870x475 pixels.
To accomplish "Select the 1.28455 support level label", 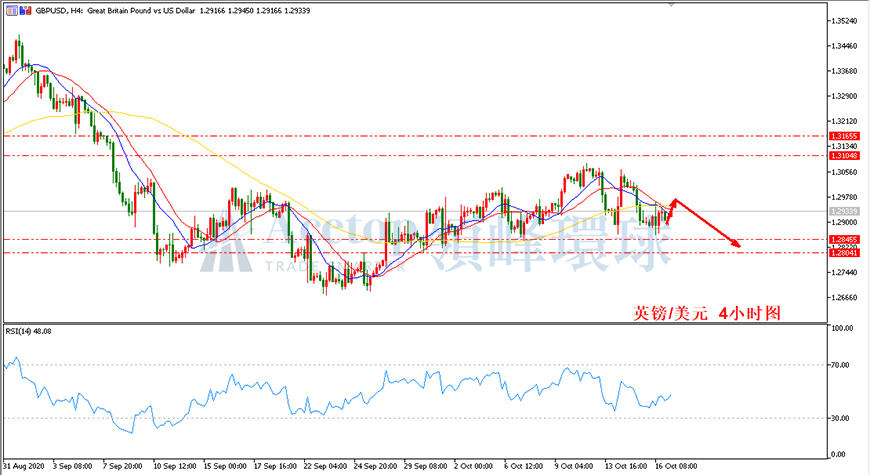I will [x=844, y=240].
